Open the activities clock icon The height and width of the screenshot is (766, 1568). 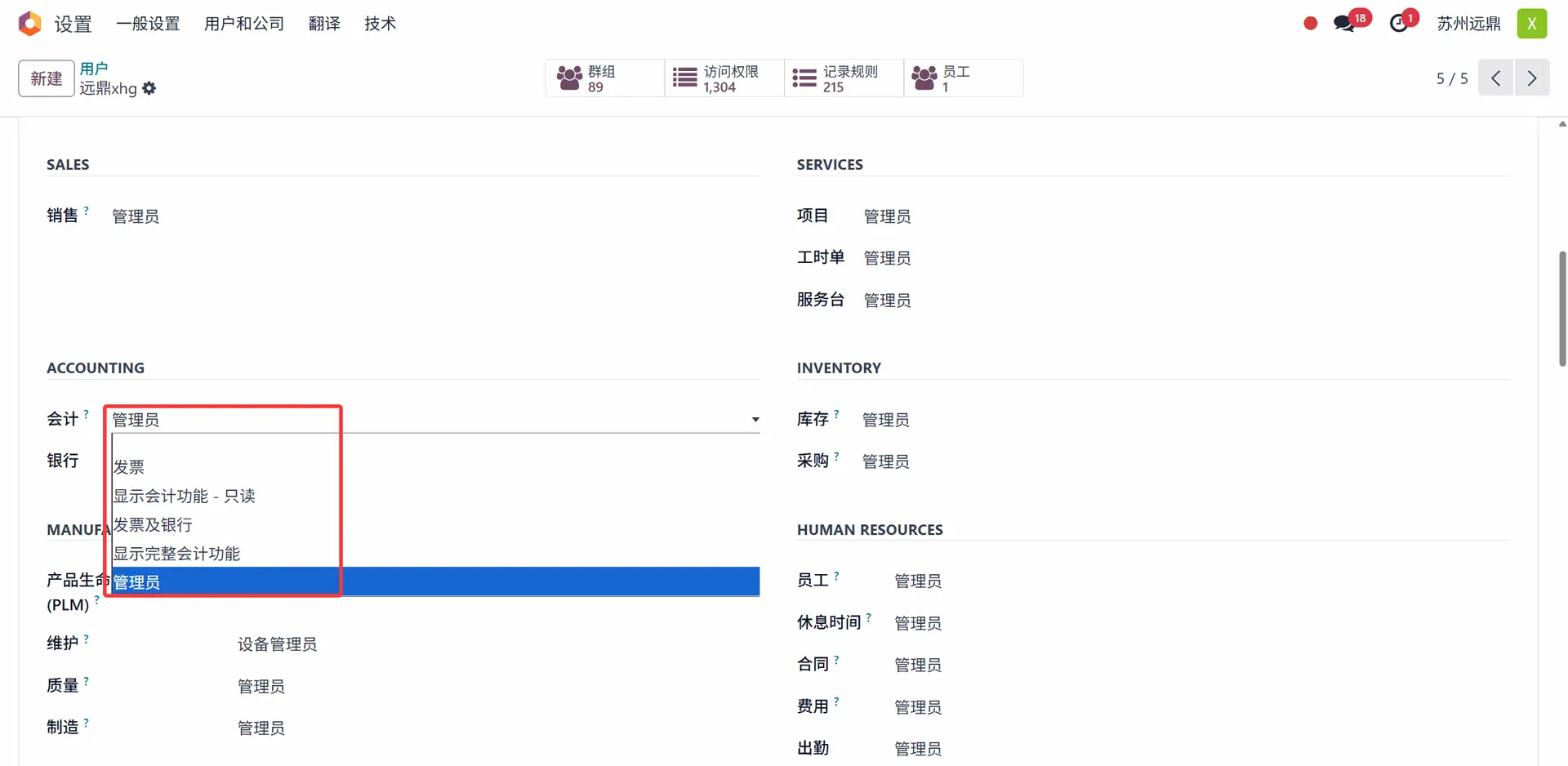coord(1399,24)
